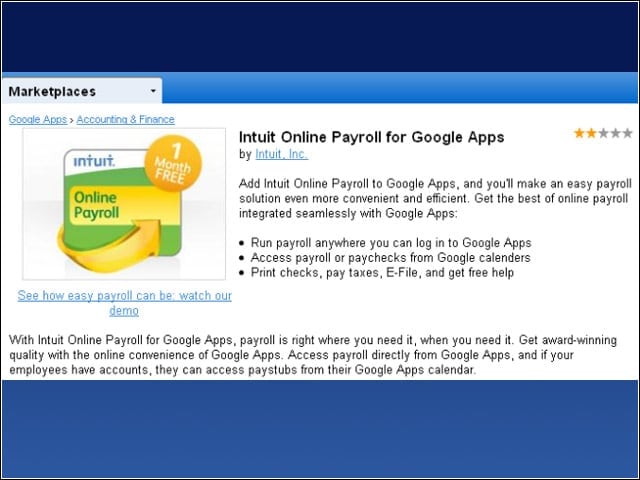
Task: Open the Marketplaces dropdown tab
Action: click(x=82, y=91)
